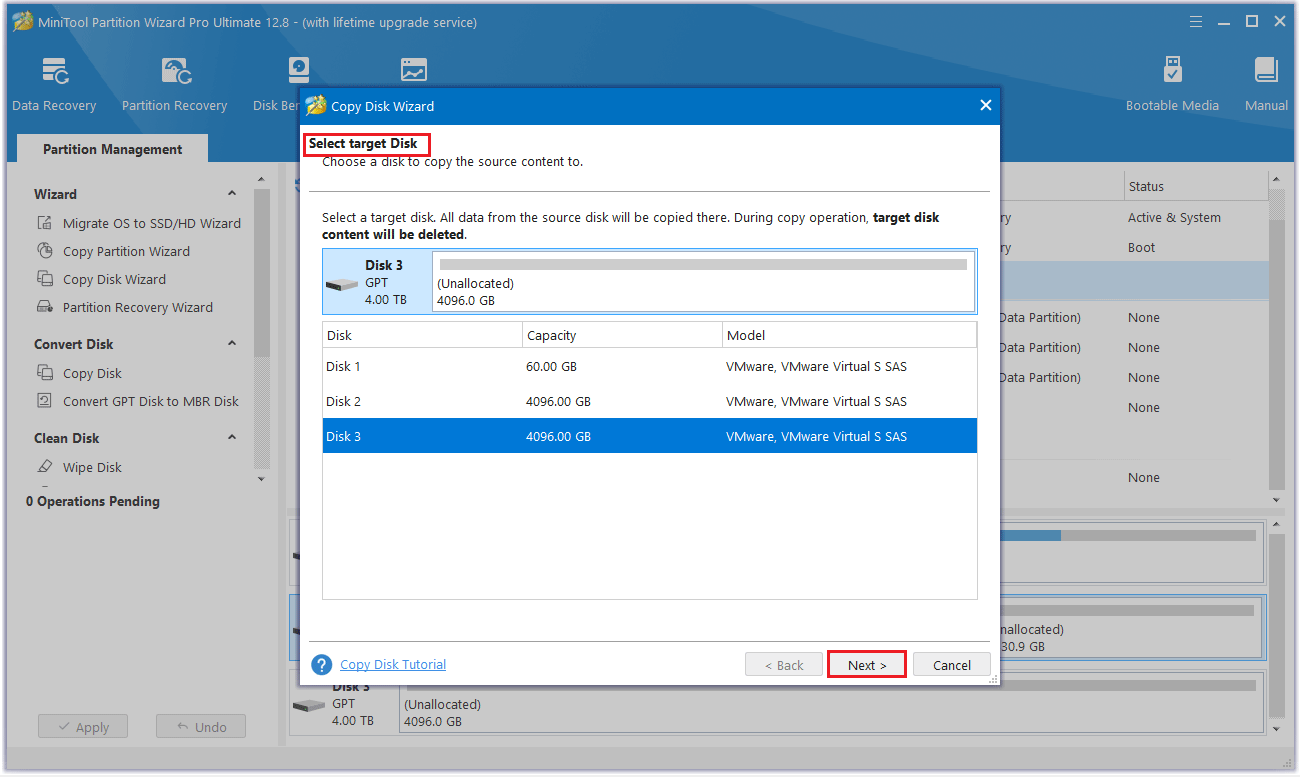
Task: Click the Active & System status cell
Action: tap(1174, 217)
